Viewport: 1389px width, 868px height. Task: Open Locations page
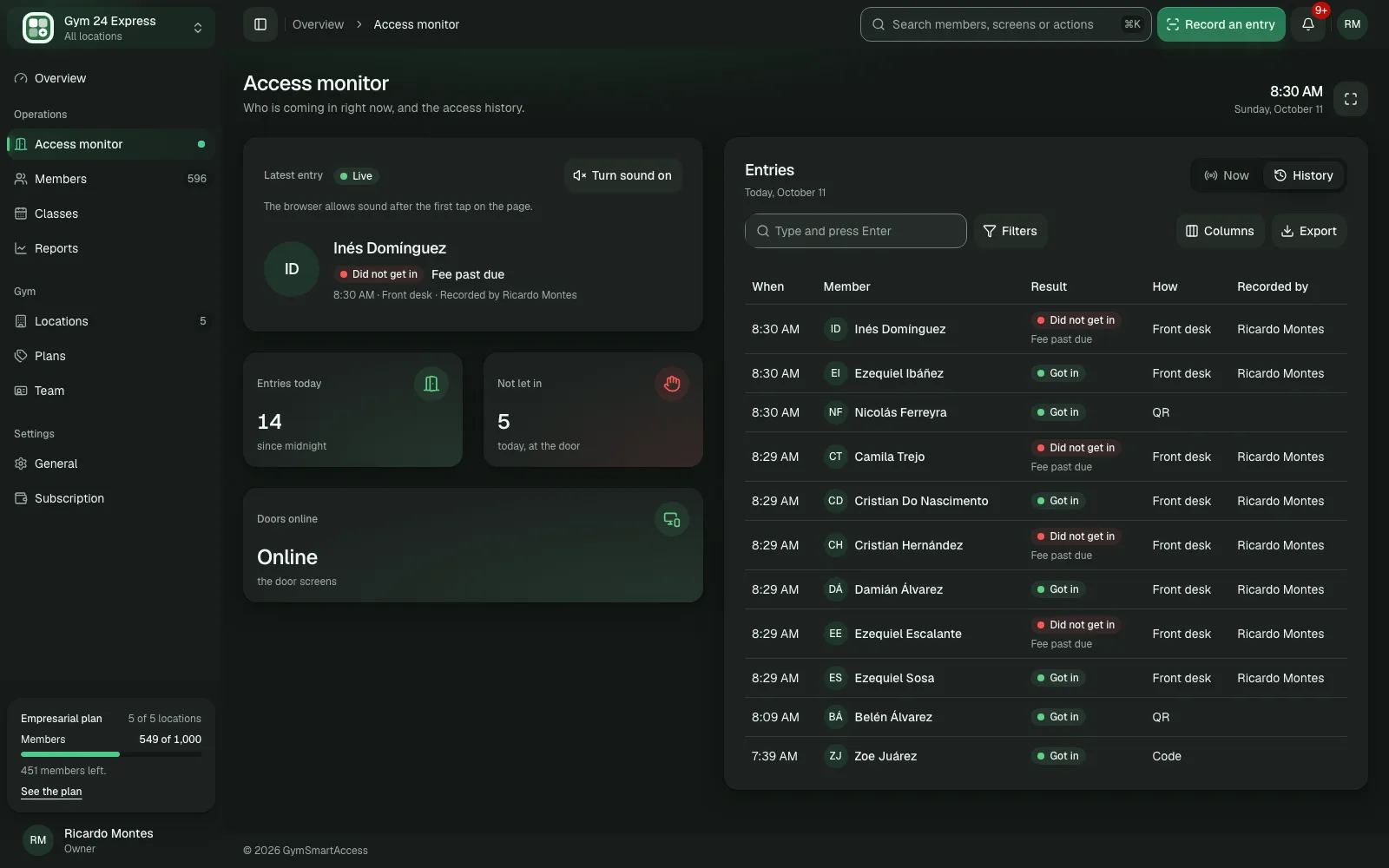(x=111, y=321)
